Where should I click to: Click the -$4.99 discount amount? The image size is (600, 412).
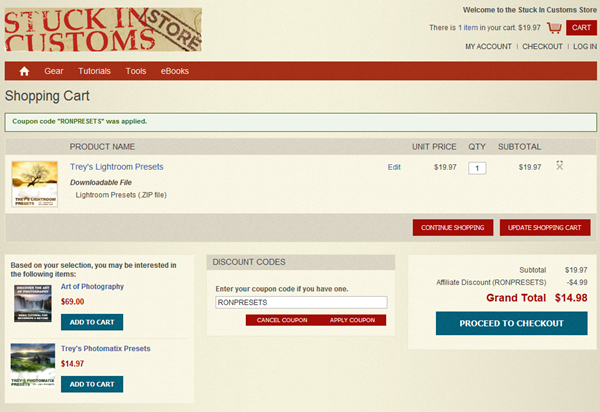tap(577, 282)
